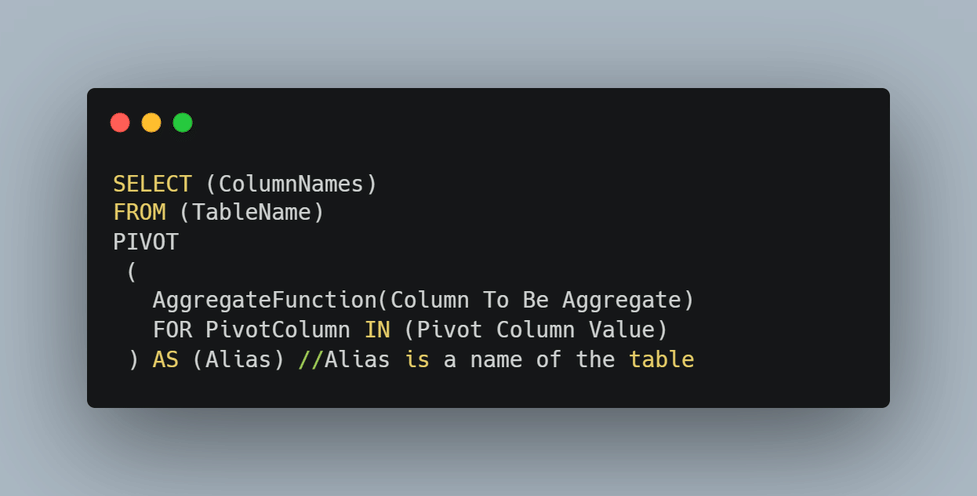Click the yellow word "is" in comment
Viewport: 977px width, 496px height.
[417, 359]
